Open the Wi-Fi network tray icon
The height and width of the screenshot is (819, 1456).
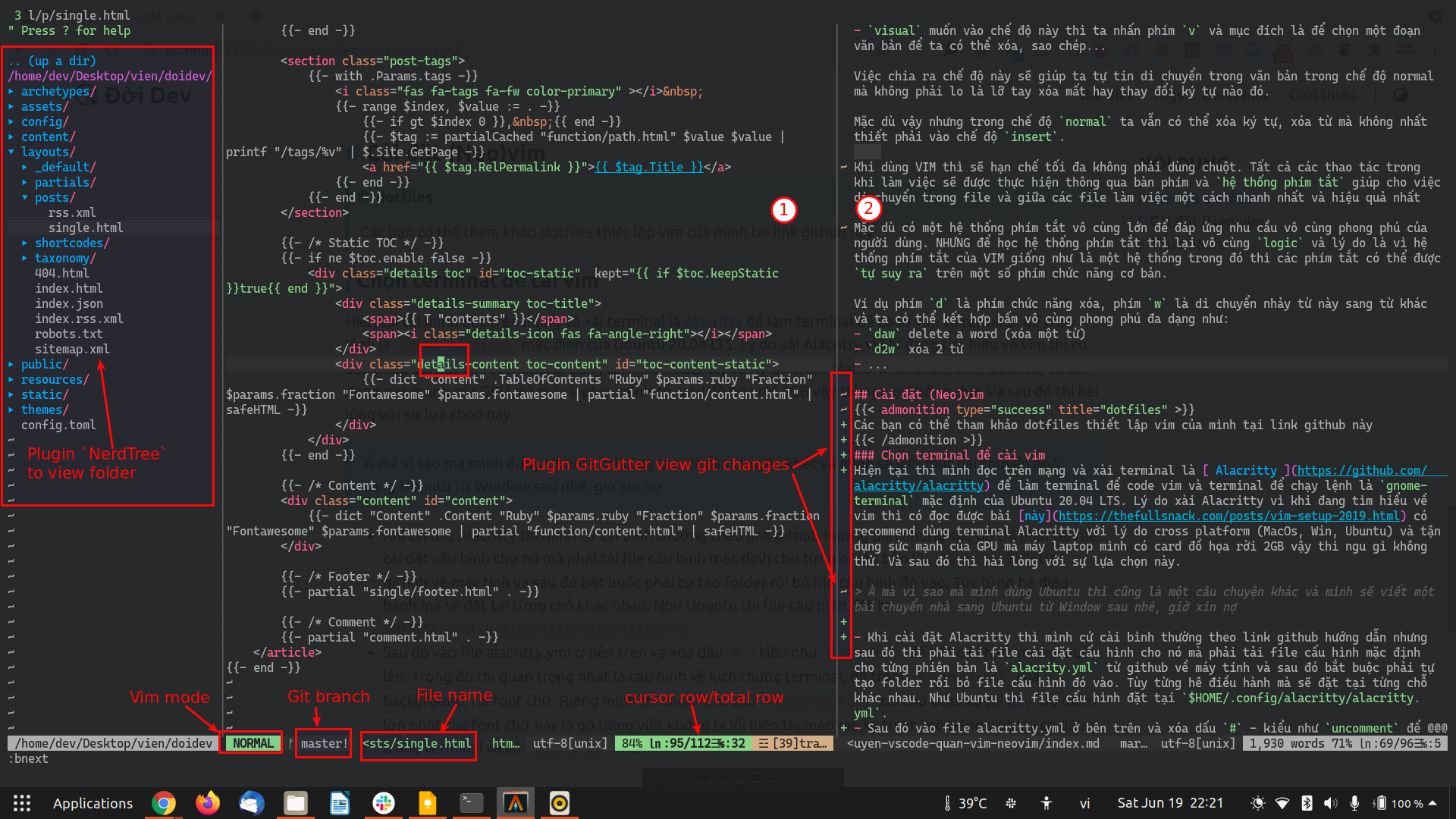click(1282, 803)
